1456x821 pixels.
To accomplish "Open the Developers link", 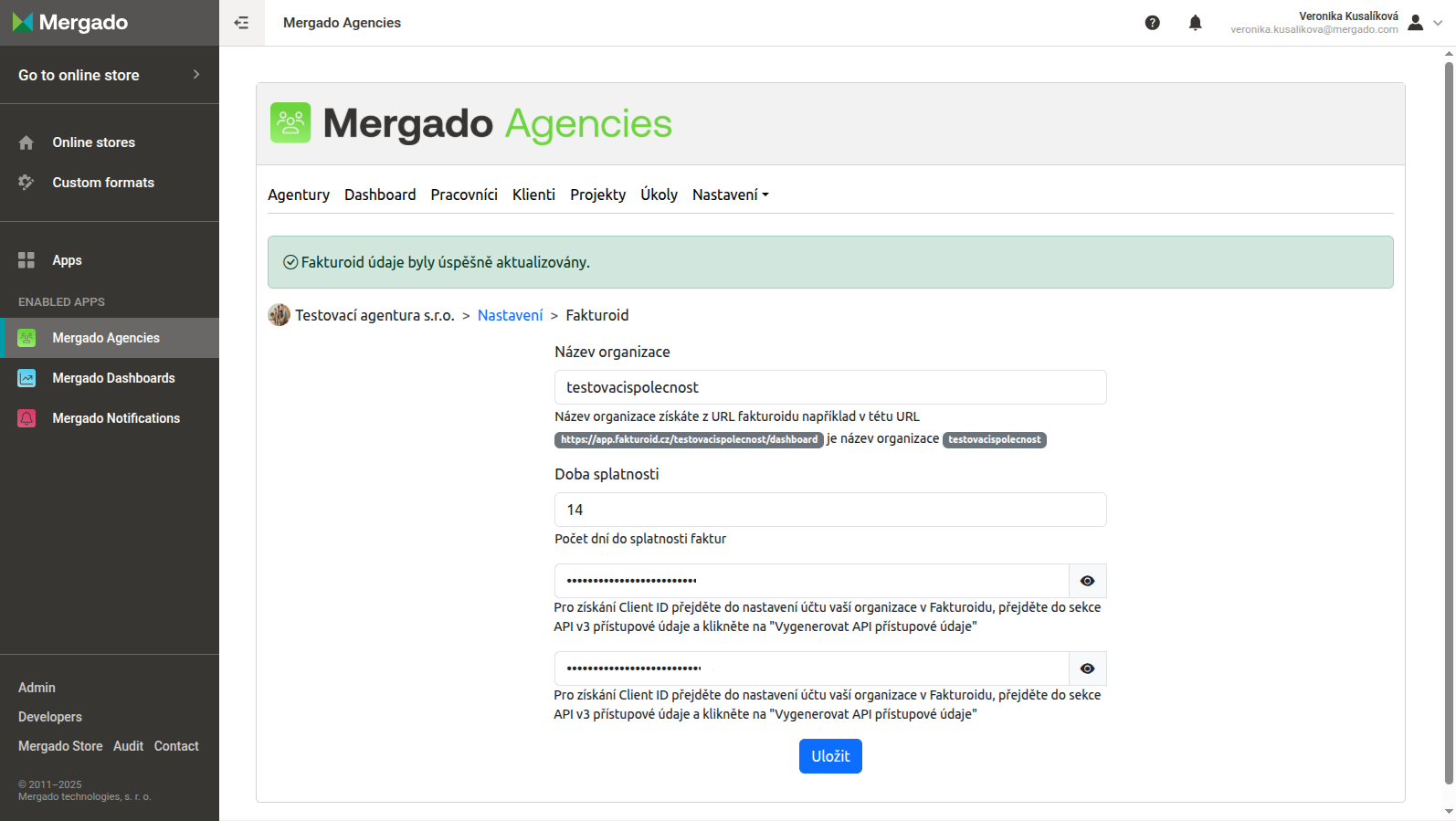I will click(x=50, y=717).
